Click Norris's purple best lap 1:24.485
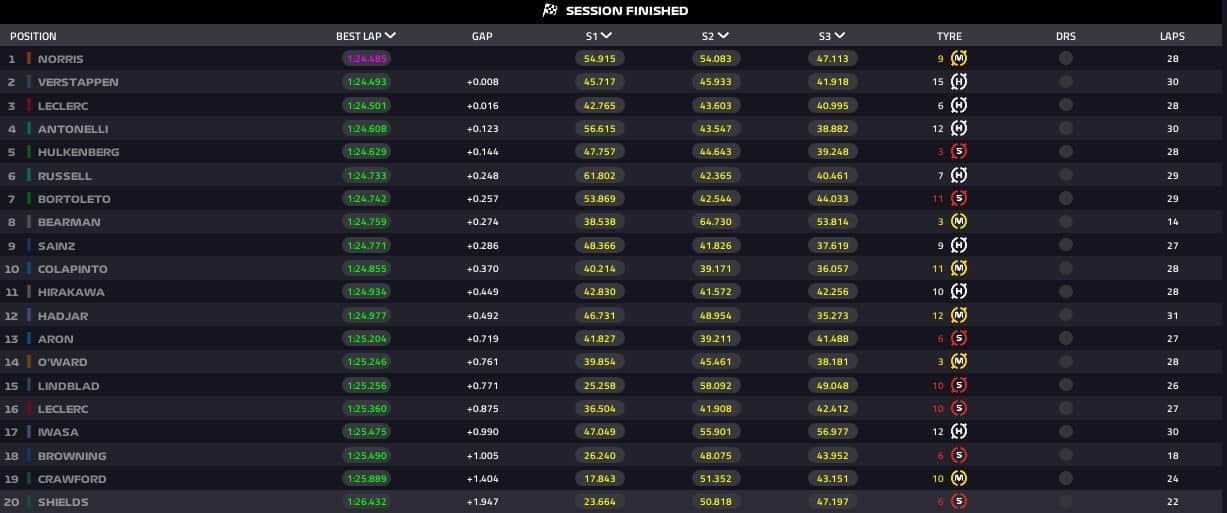 (x=366, y=59)
